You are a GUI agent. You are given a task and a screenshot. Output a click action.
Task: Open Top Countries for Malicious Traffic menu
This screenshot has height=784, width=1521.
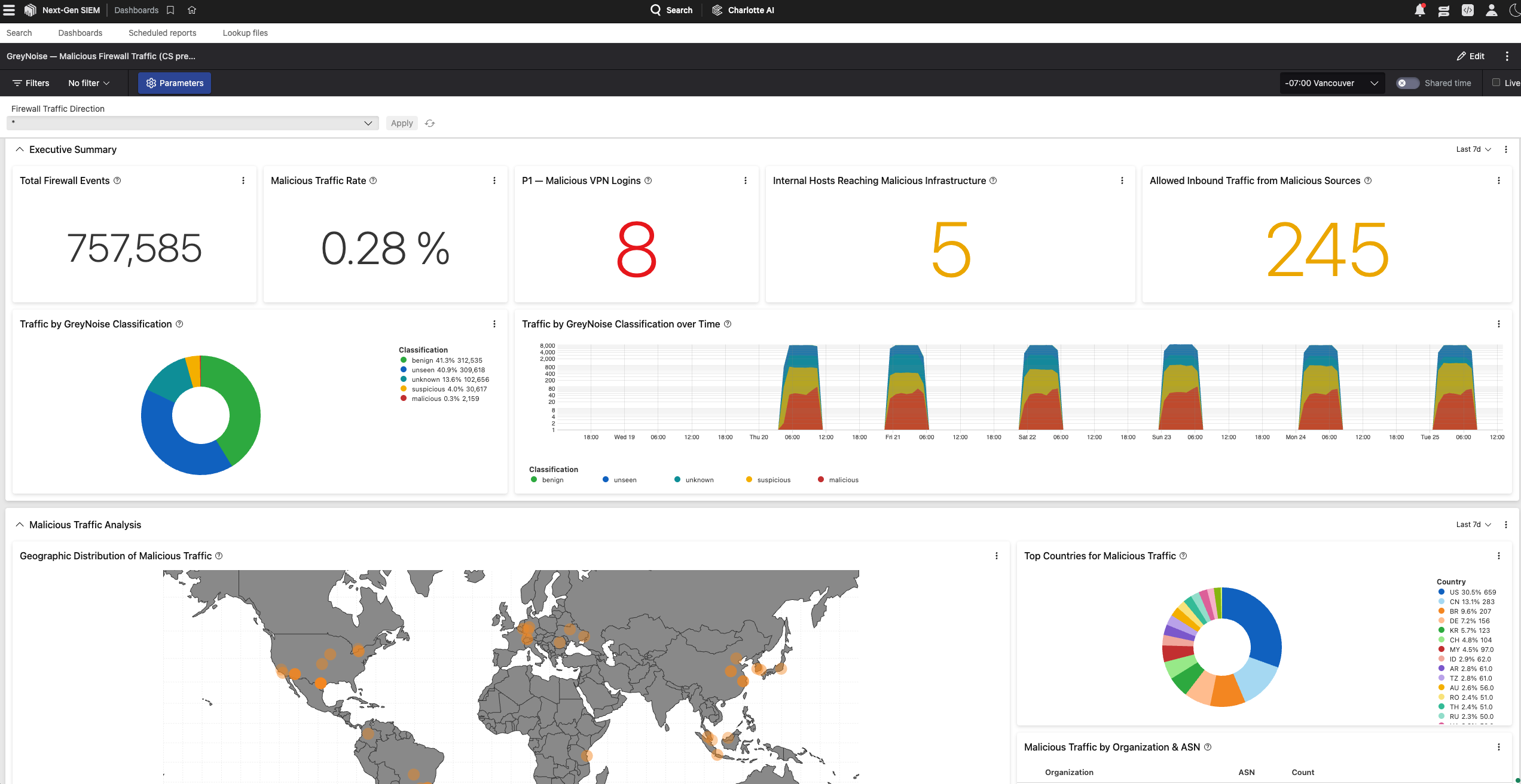[x=1499, y=556]
